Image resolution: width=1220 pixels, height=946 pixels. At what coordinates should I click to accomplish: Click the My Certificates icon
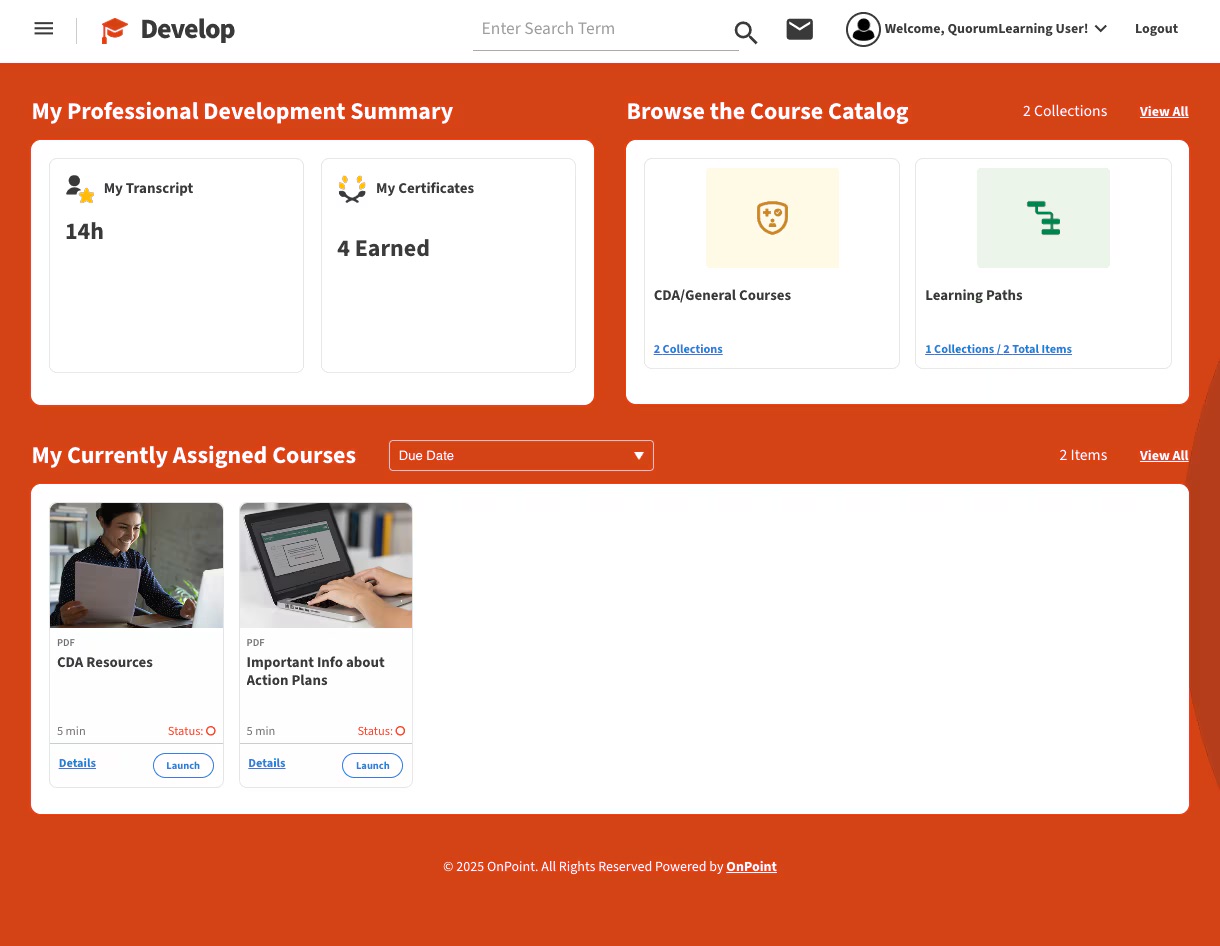tap(352, 188)
